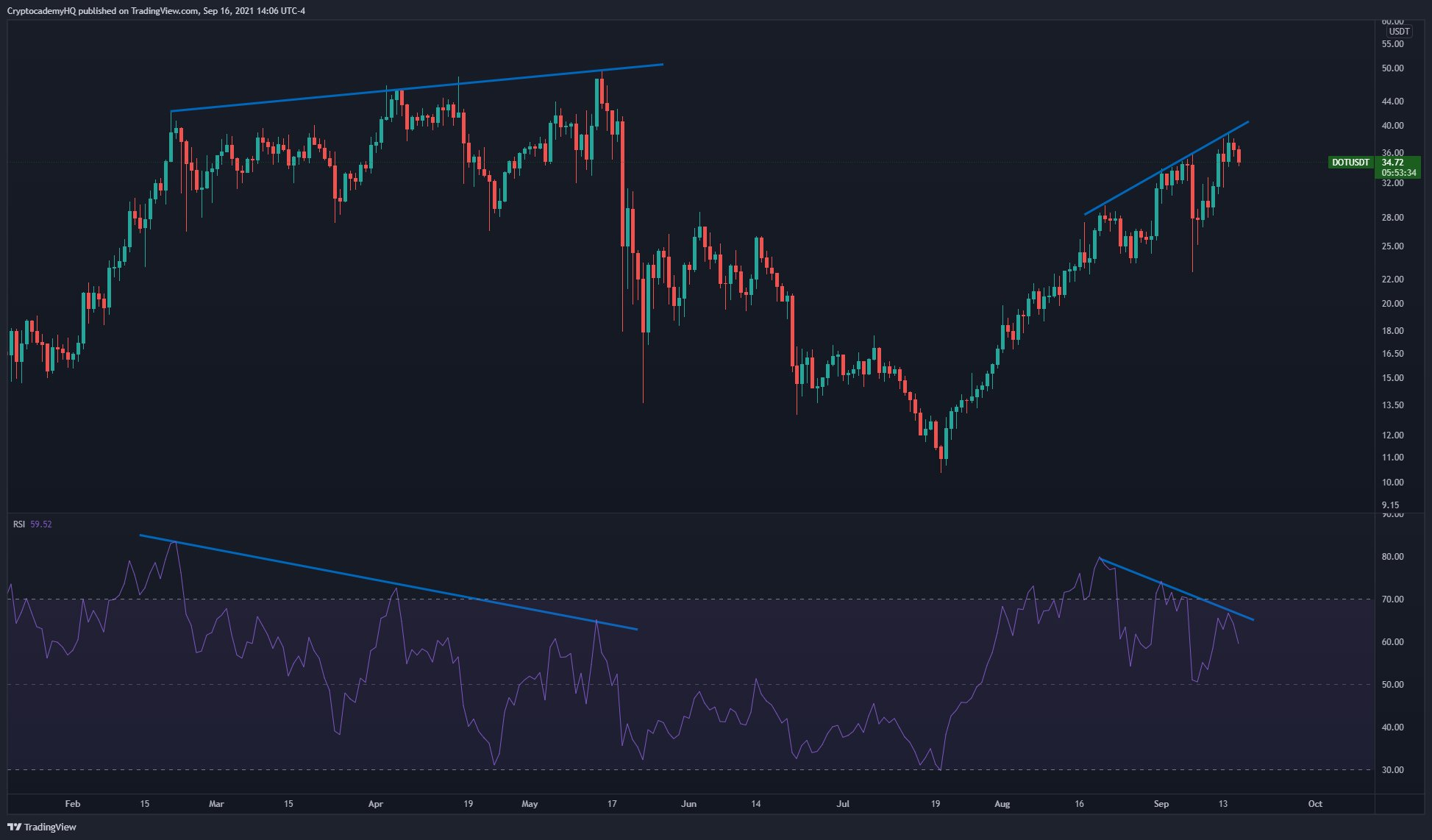Viewport: 1432px width, 840px height.
Task: Select the descending RSI trendline from August to September
Action: (1177, 589)
